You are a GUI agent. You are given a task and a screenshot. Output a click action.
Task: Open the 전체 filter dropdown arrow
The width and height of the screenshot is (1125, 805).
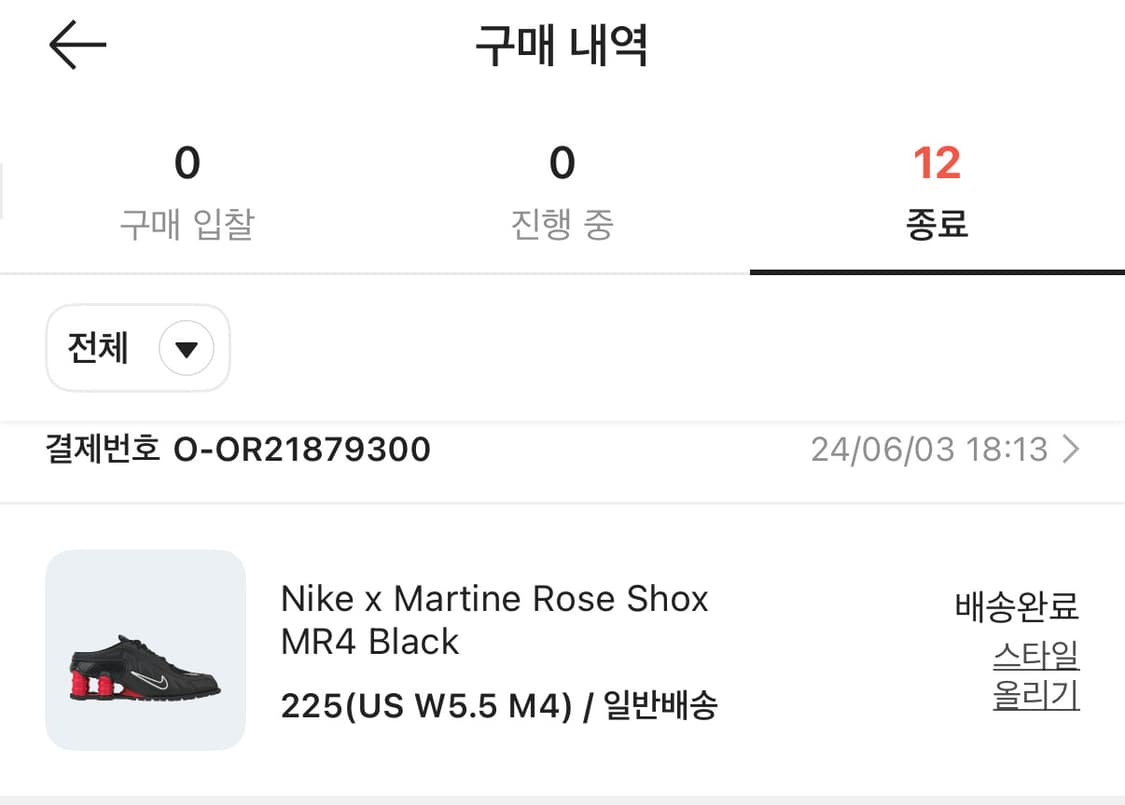coord(187,349)
